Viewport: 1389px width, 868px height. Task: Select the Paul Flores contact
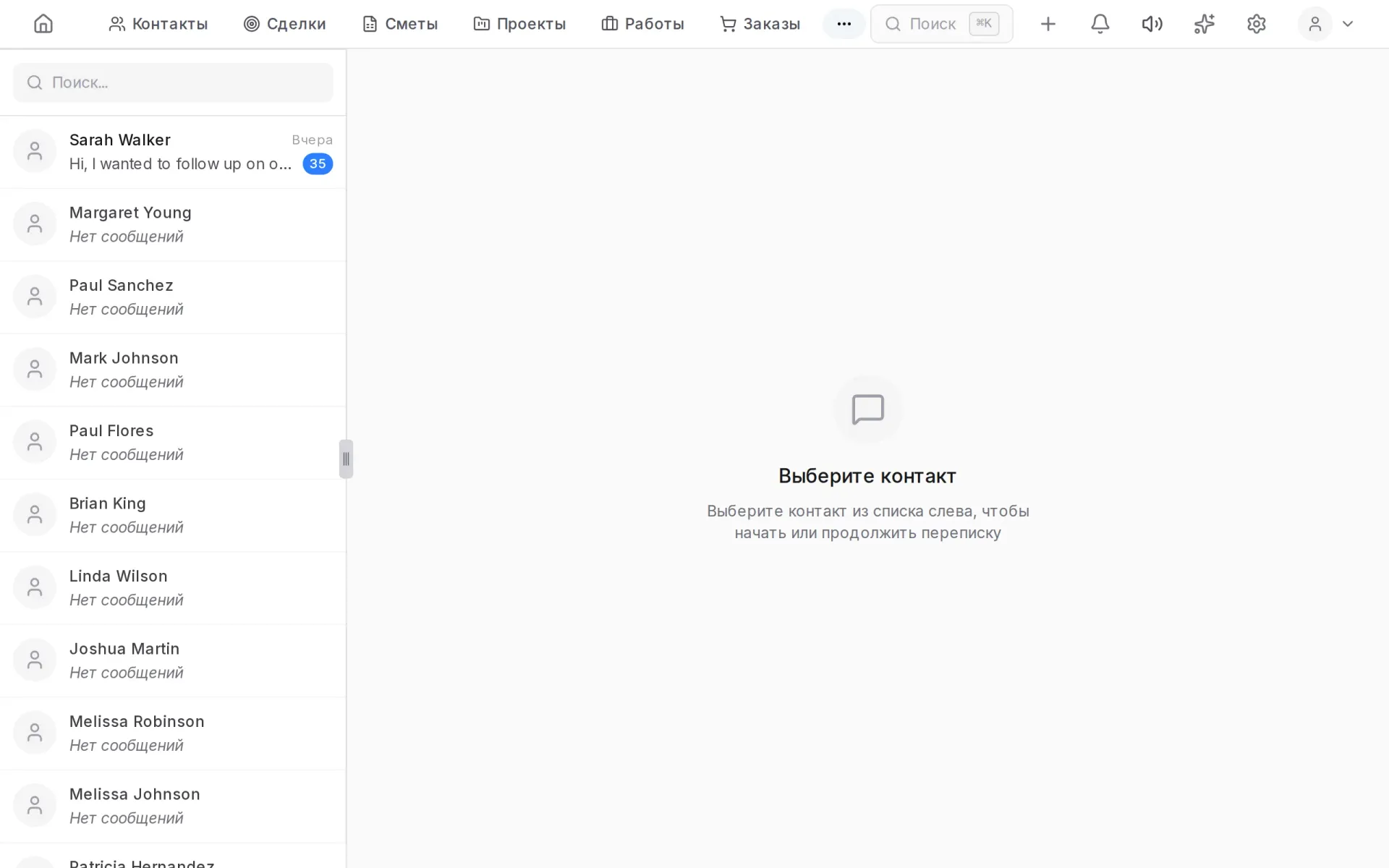point(173,443)
